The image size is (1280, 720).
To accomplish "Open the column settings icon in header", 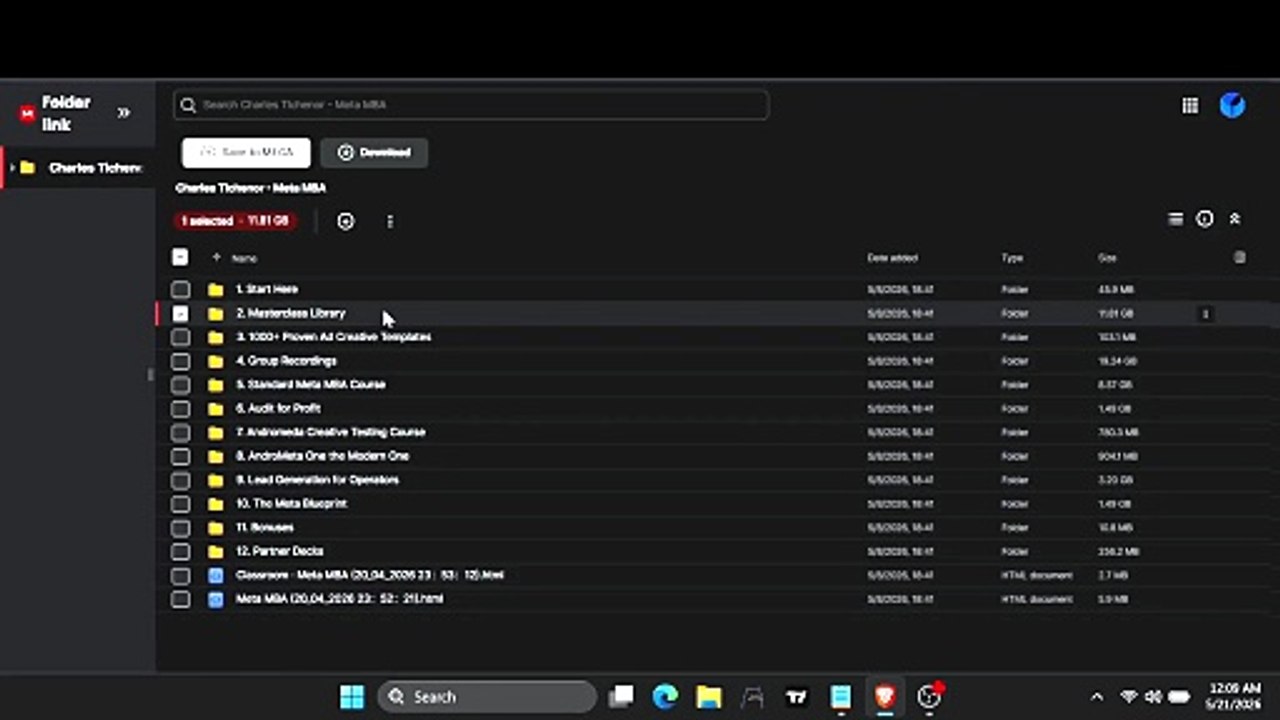I will (1240, 257).
